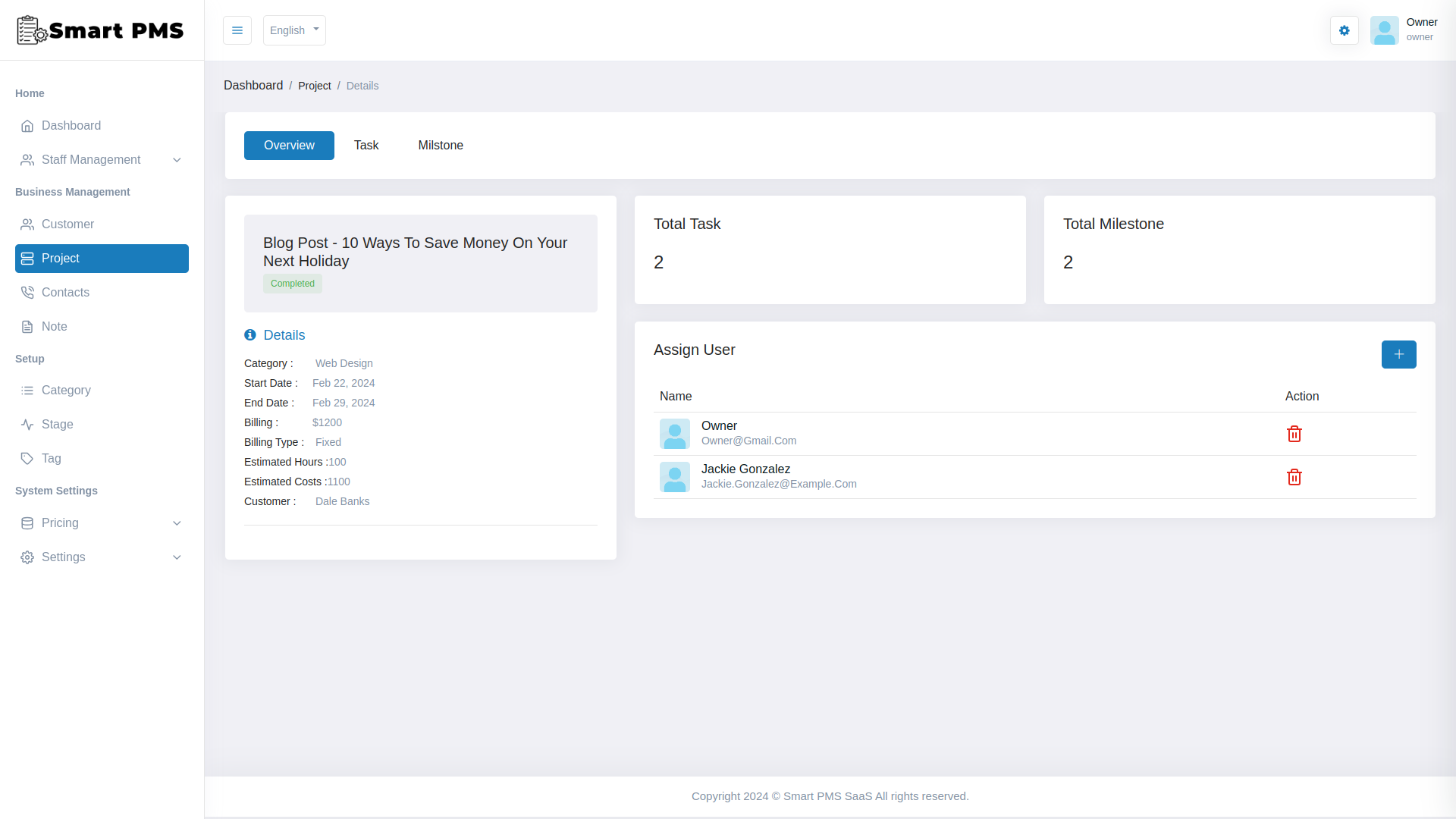This screenshot has width=1456, height=819.
Task: Click the owner profile avatar
Action: click(x=1385, y=30)
